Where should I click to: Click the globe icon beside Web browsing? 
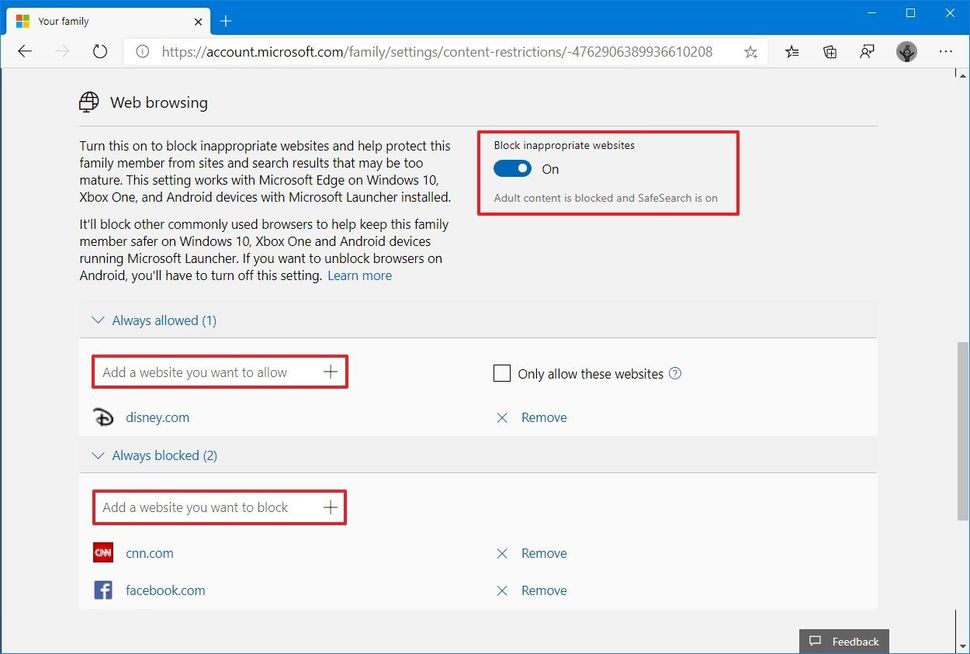click(x=89, y=102)
